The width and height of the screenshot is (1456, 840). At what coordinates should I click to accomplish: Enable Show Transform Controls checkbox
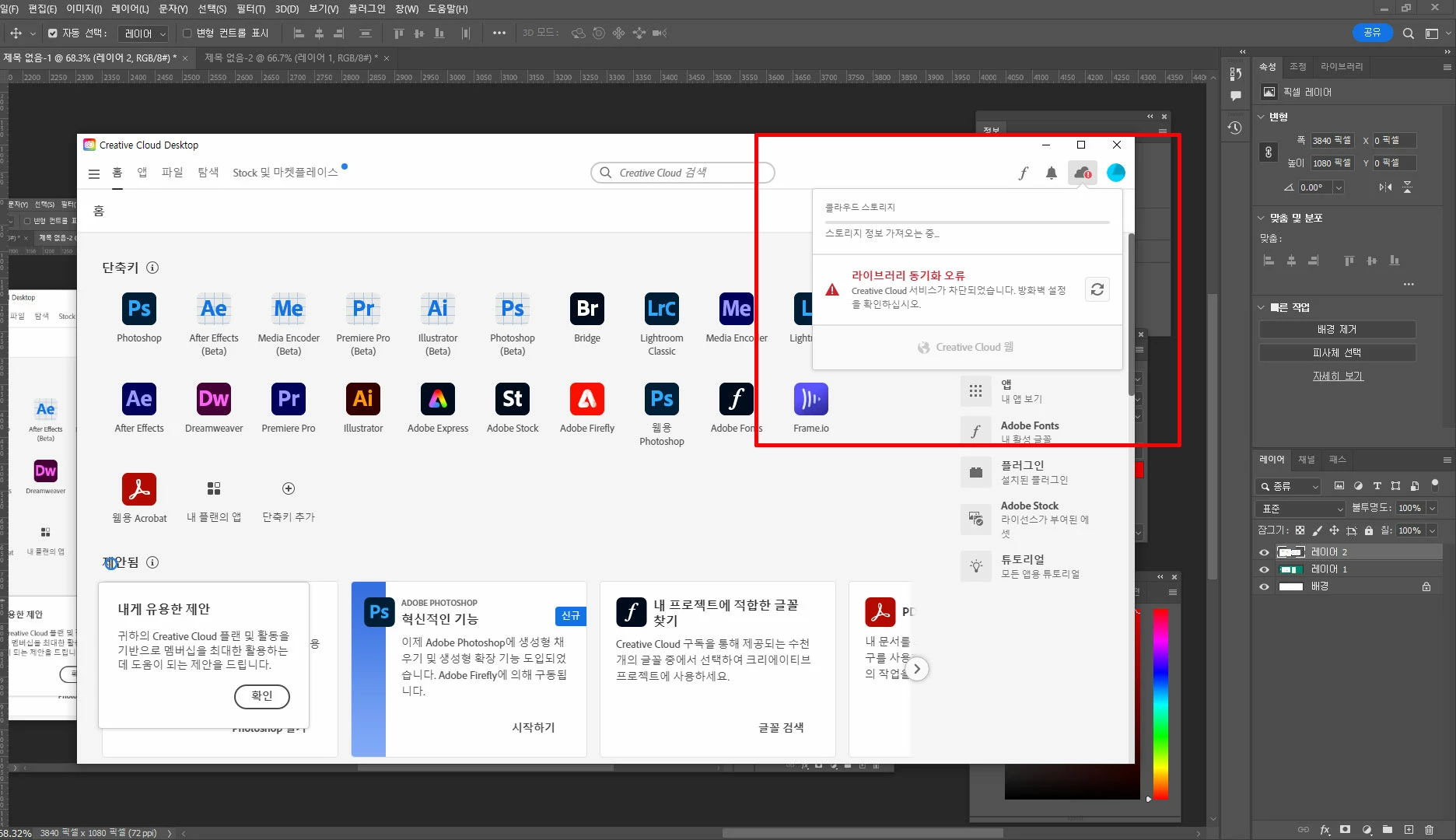pos(187,33)
